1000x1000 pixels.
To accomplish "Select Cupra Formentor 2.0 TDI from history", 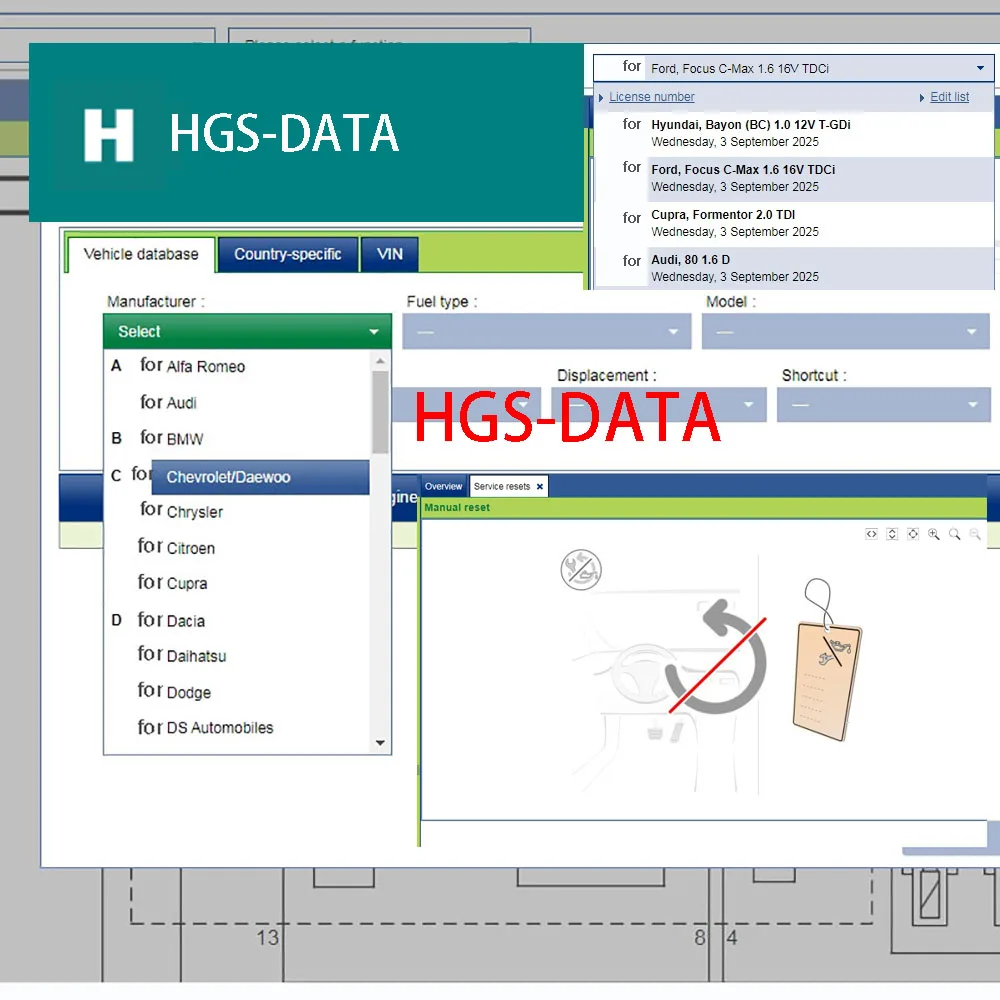I will pyautogui.click(x=793, y=223).
